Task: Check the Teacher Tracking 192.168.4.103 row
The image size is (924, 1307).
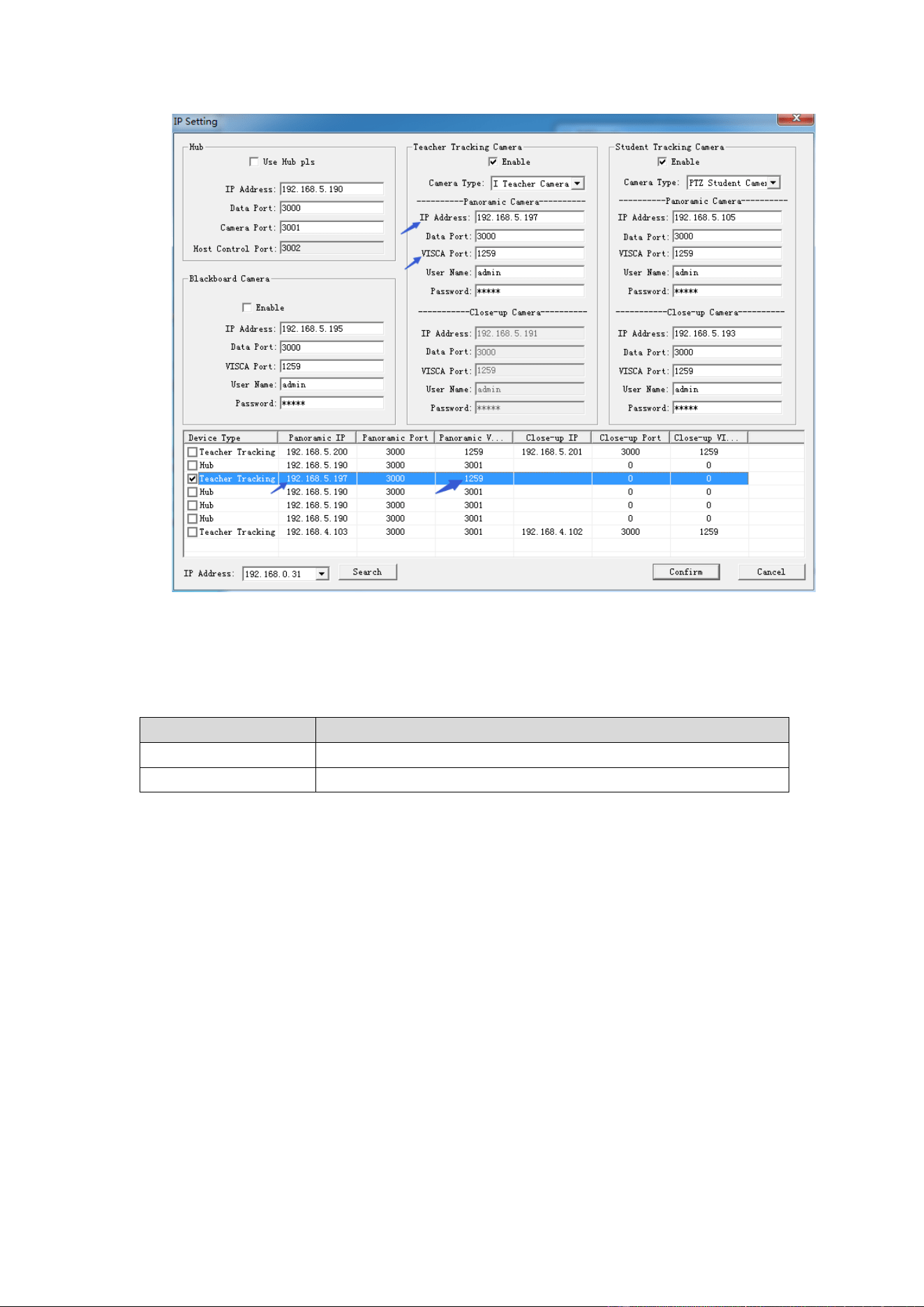Action: (193, 532)
